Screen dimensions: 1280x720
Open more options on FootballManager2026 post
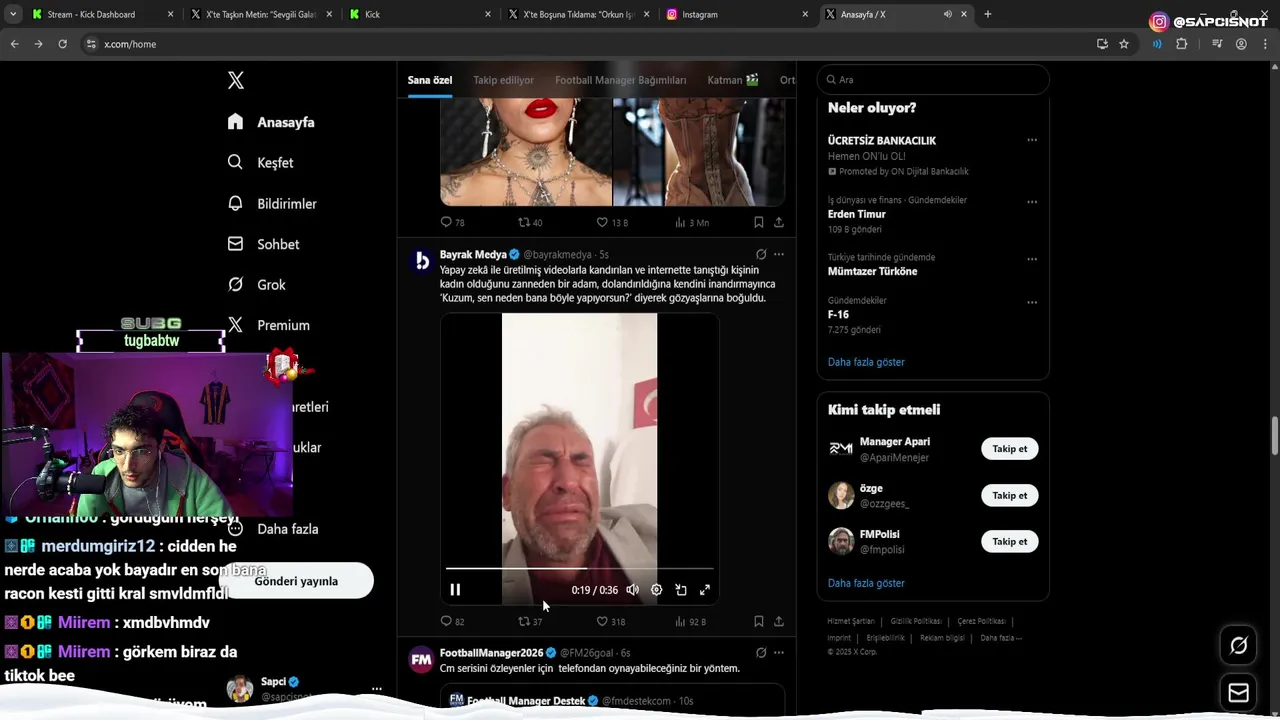click(x=779, y=652)
